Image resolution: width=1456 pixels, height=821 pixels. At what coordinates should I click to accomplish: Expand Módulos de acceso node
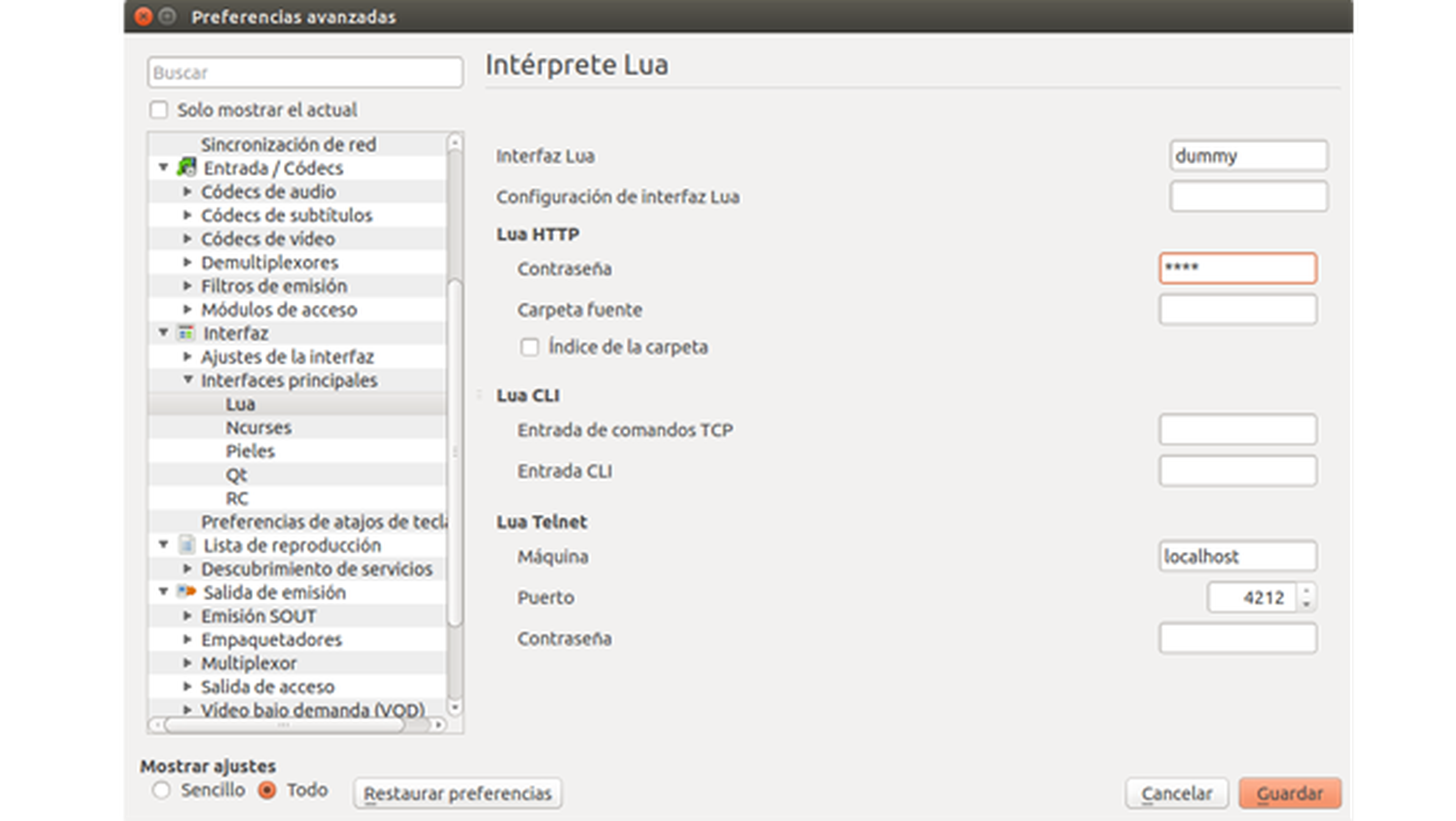click(x=187, y=309)
